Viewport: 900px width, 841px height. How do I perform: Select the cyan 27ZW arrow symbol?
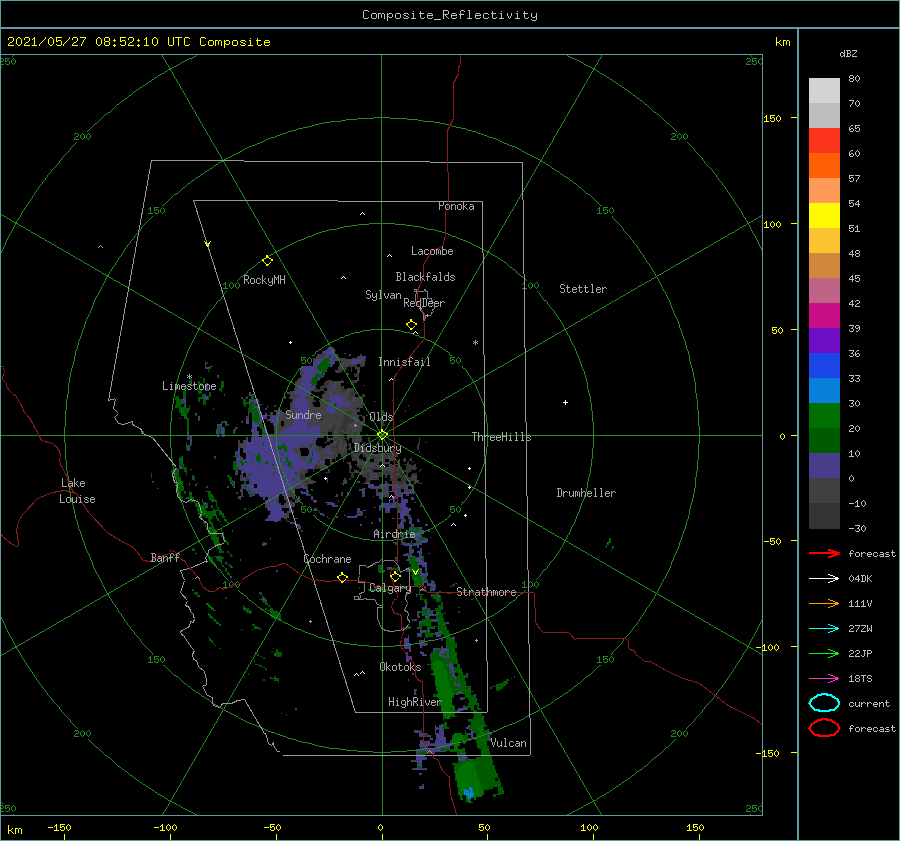(824, 629)
